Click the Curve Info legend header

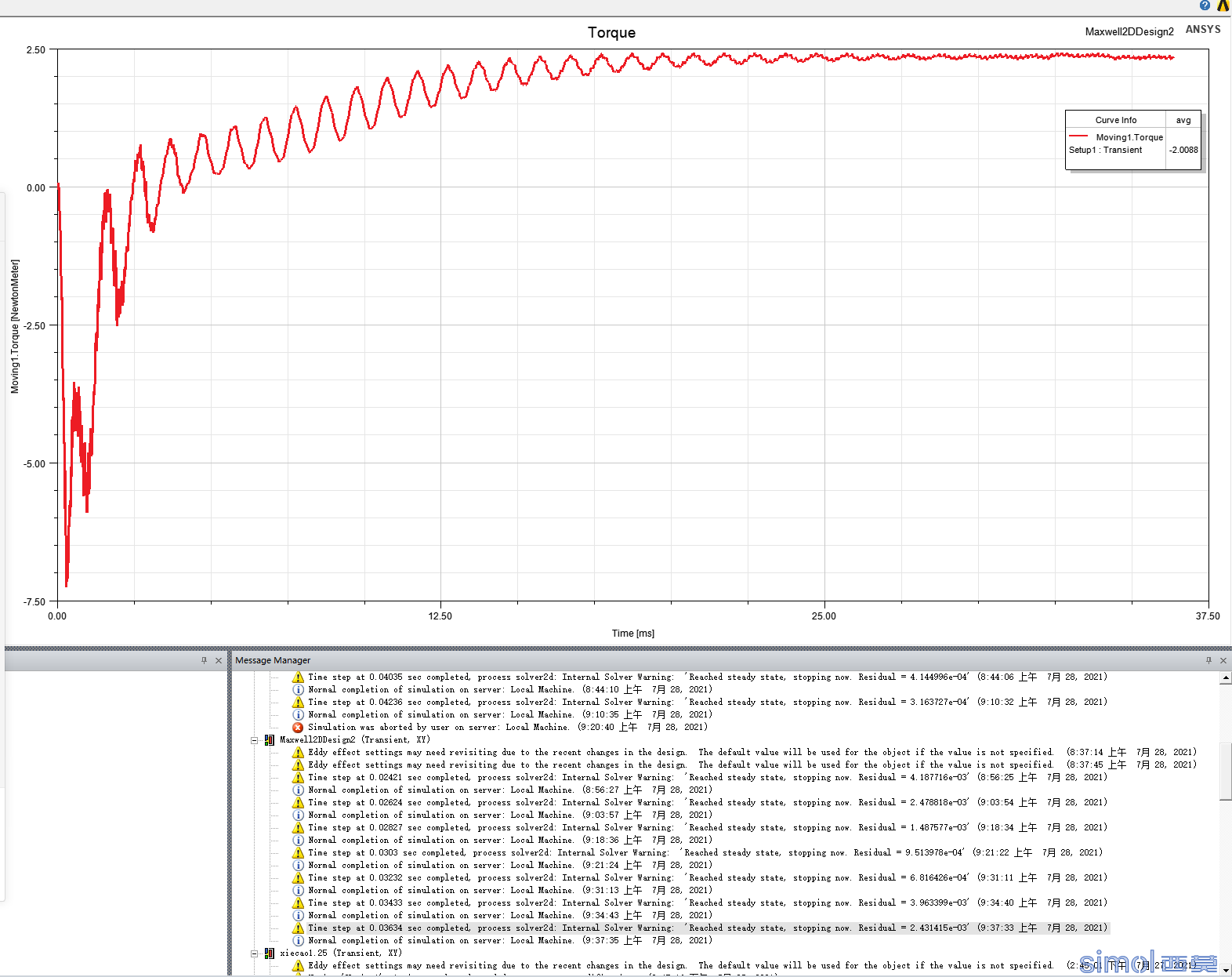(x=1116, y=120)
